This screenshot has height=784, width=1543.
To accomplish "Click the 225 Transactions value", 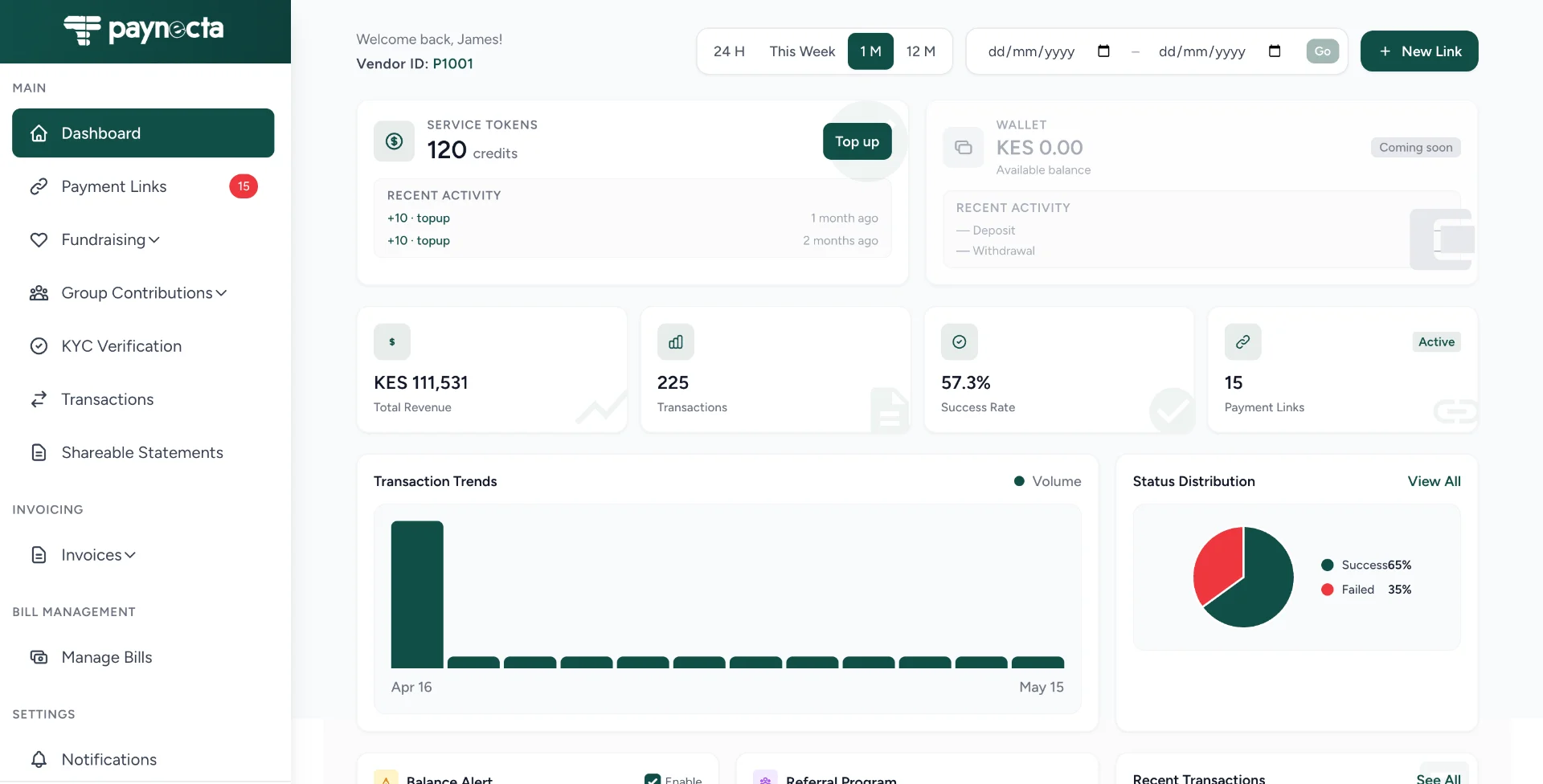I will [x=673, y=383].
